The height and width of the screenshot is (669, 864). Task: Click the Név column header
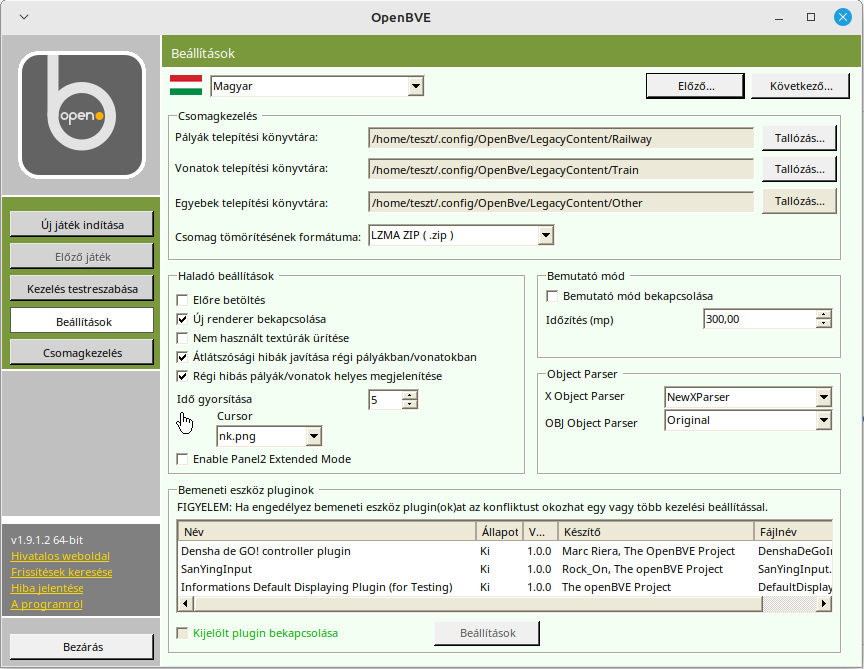tap(327, 532)
